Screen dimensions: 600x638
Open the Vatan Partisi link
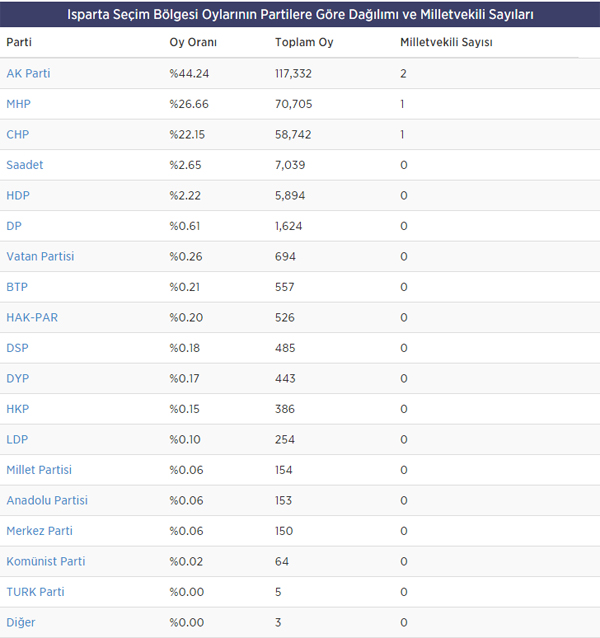point(40,257)
